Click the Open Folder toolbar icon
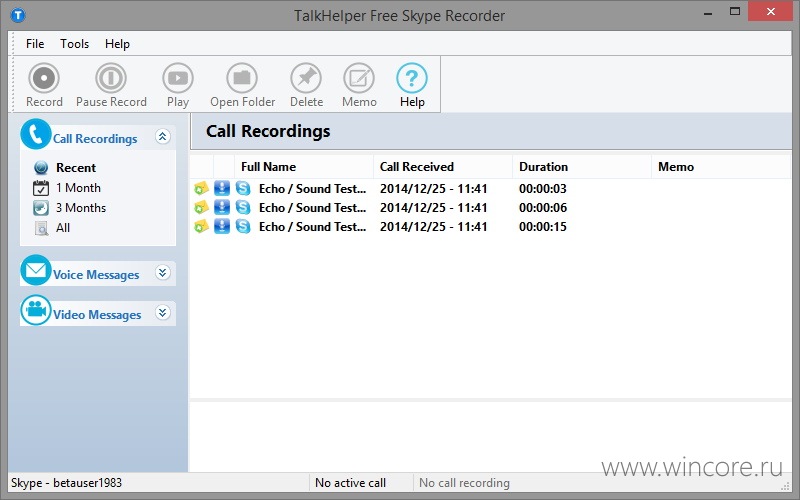The image size is (800, 500). pyautogui.click(x=242, y=78)
